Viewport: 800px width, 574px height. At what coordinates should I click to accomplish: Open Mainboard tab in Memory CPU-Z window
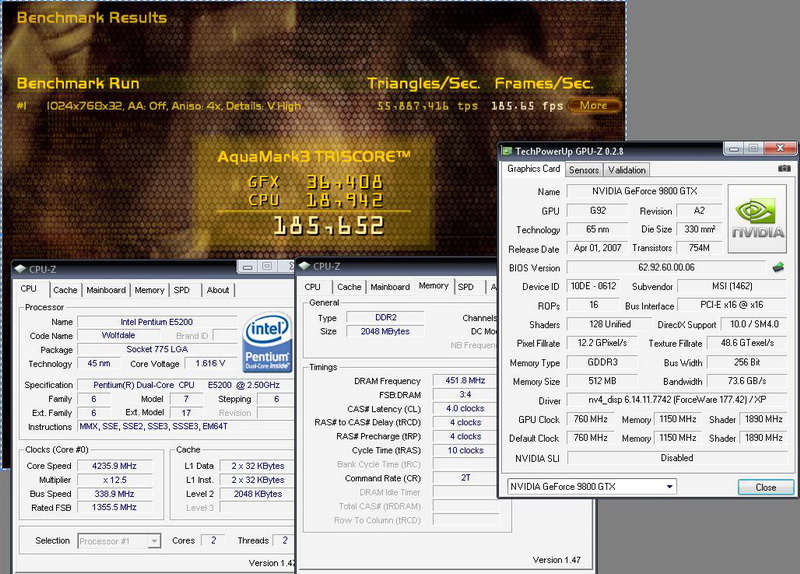pyautogui.click(x=390, y=287)
